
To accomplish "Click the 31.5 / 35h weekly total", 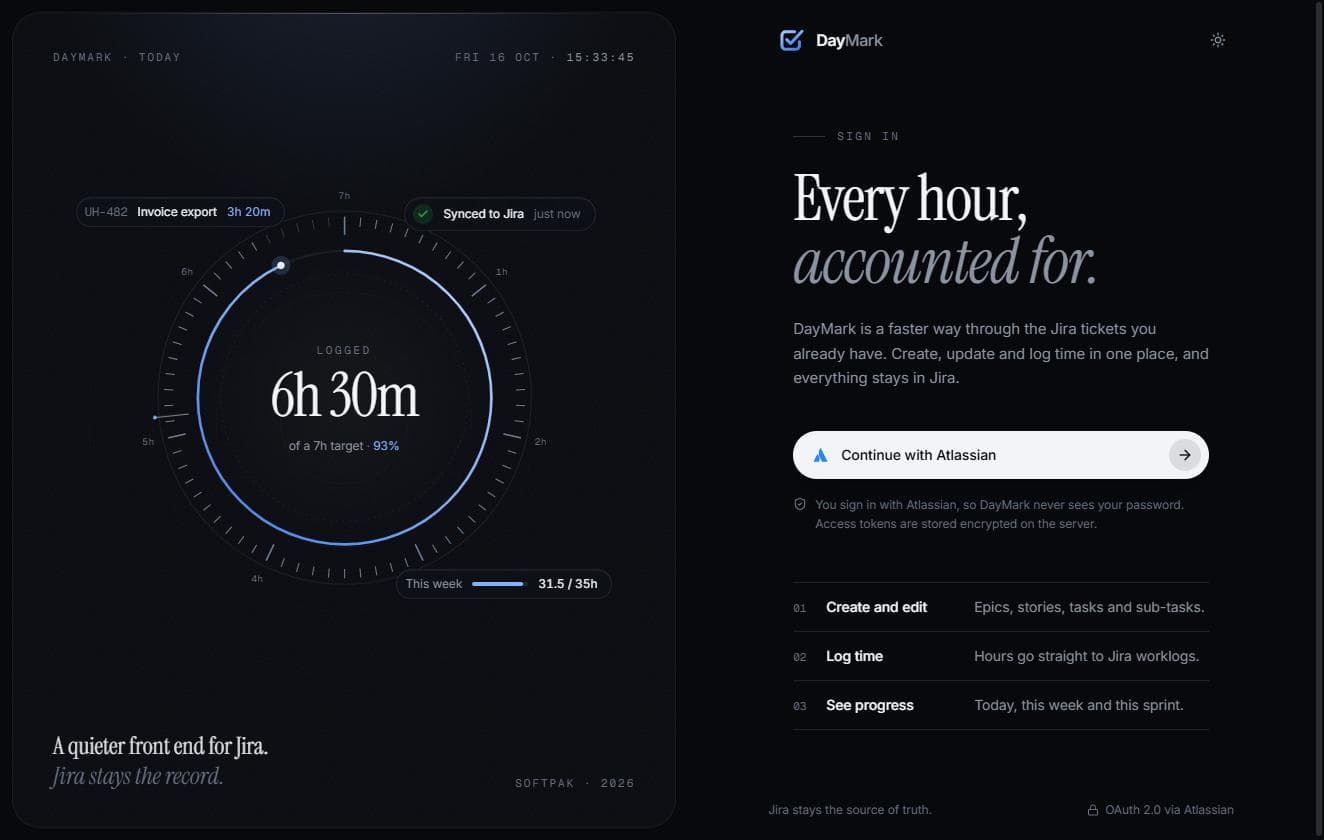I will [567, 584].
